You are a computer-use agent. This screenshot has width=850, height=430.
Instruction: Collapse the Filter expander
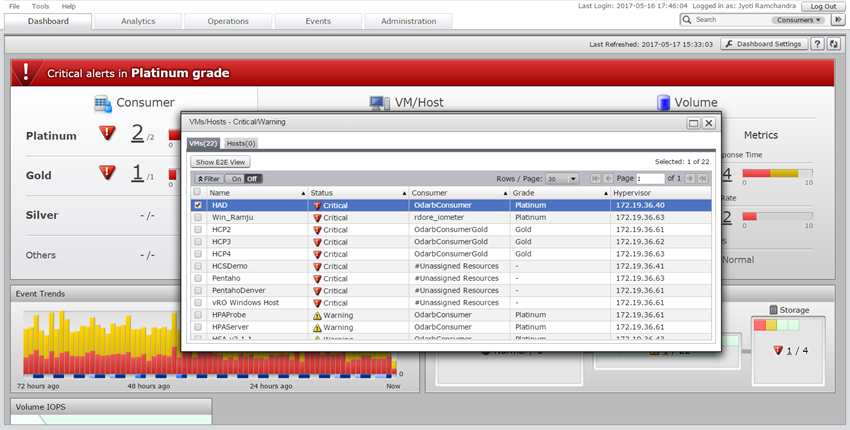point(207,179)
